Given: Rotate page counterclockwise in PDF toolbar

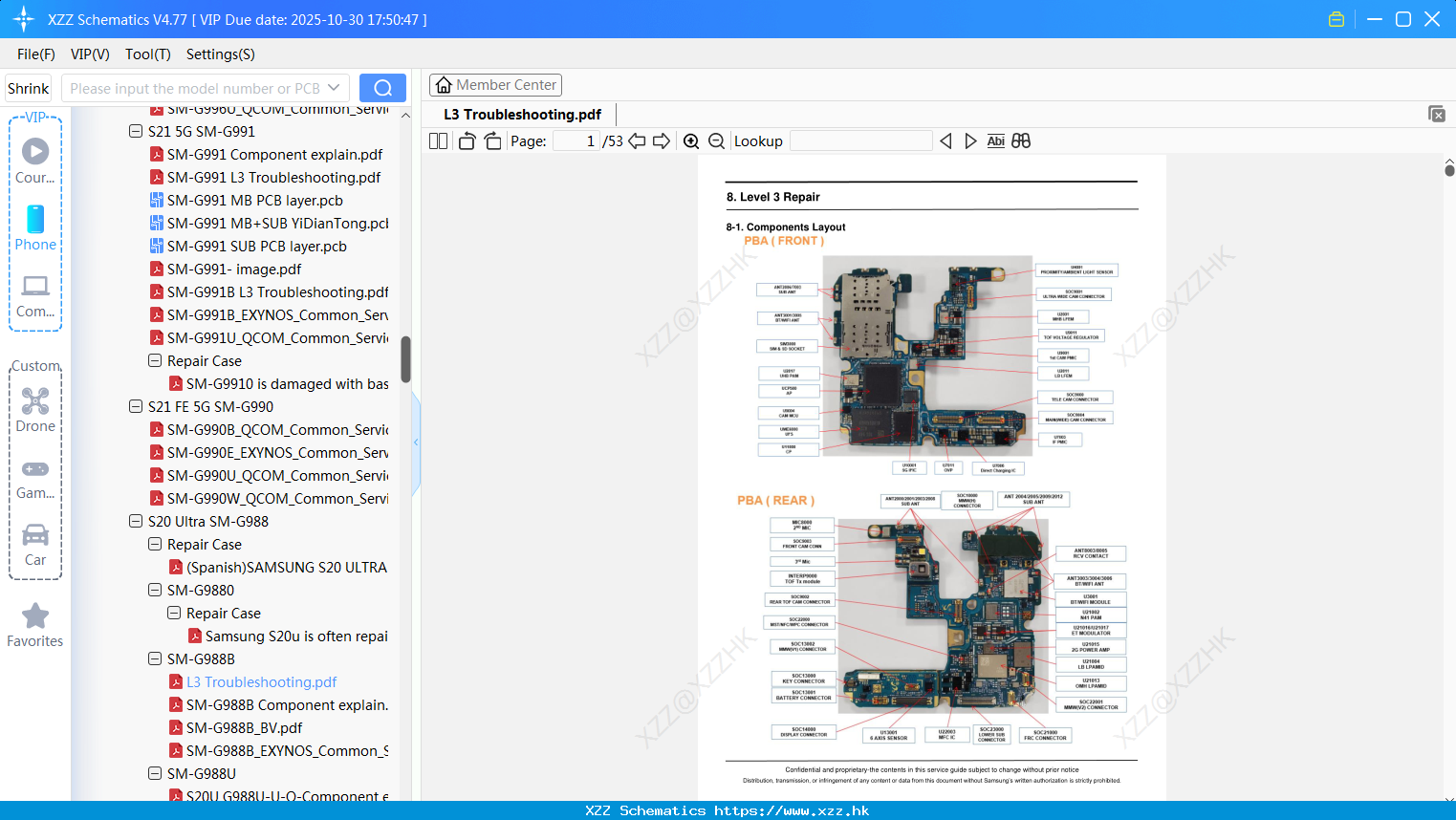Looking at the screenshot, I should click(x=467, y=140).
